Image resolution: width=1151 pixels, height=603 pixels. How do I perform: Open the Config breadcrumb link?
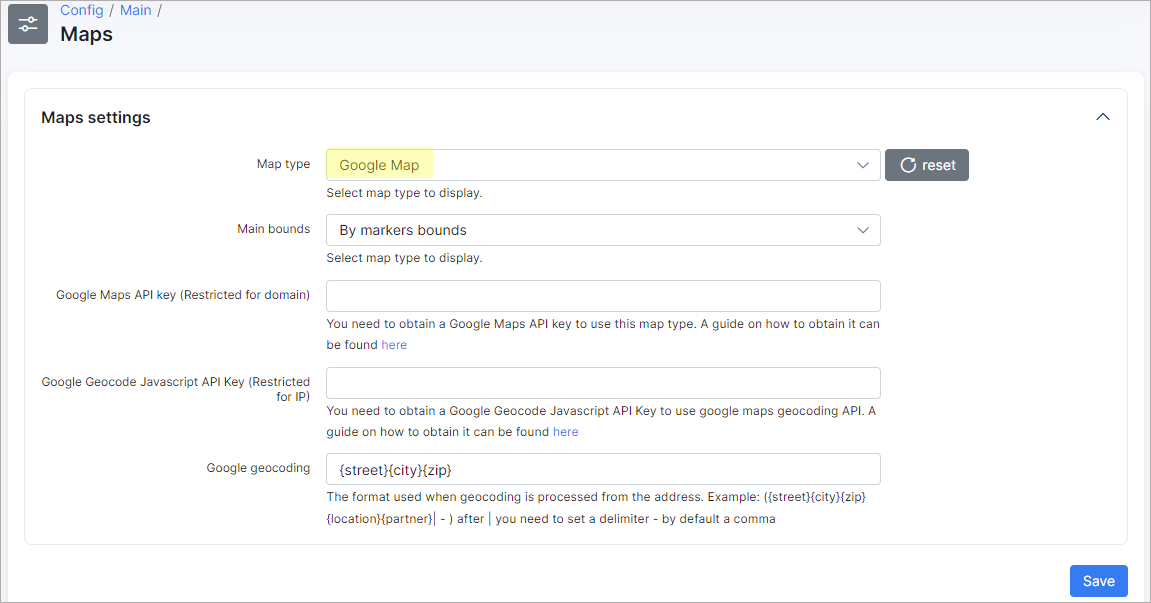81,10
